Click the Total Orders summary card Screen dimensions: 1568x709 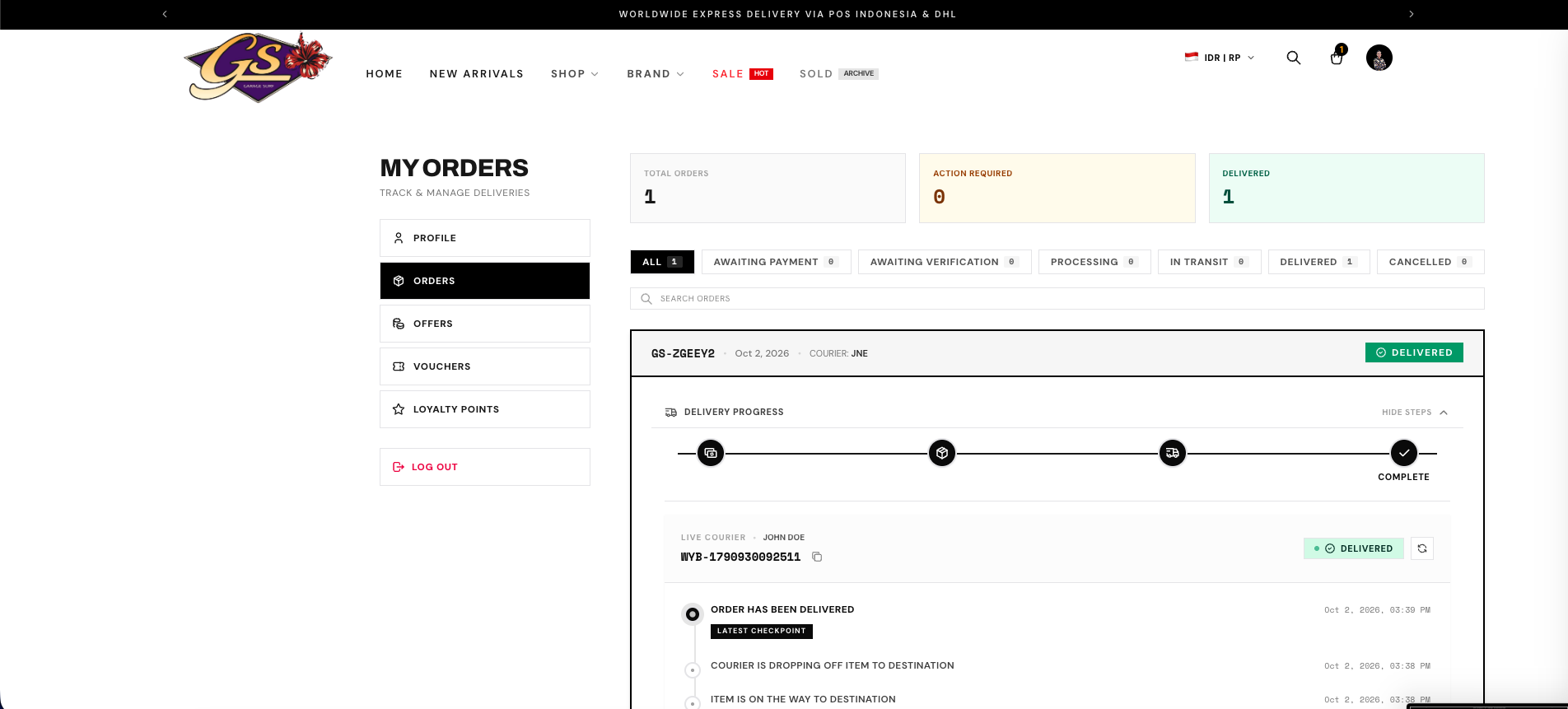tap(768, 188)
